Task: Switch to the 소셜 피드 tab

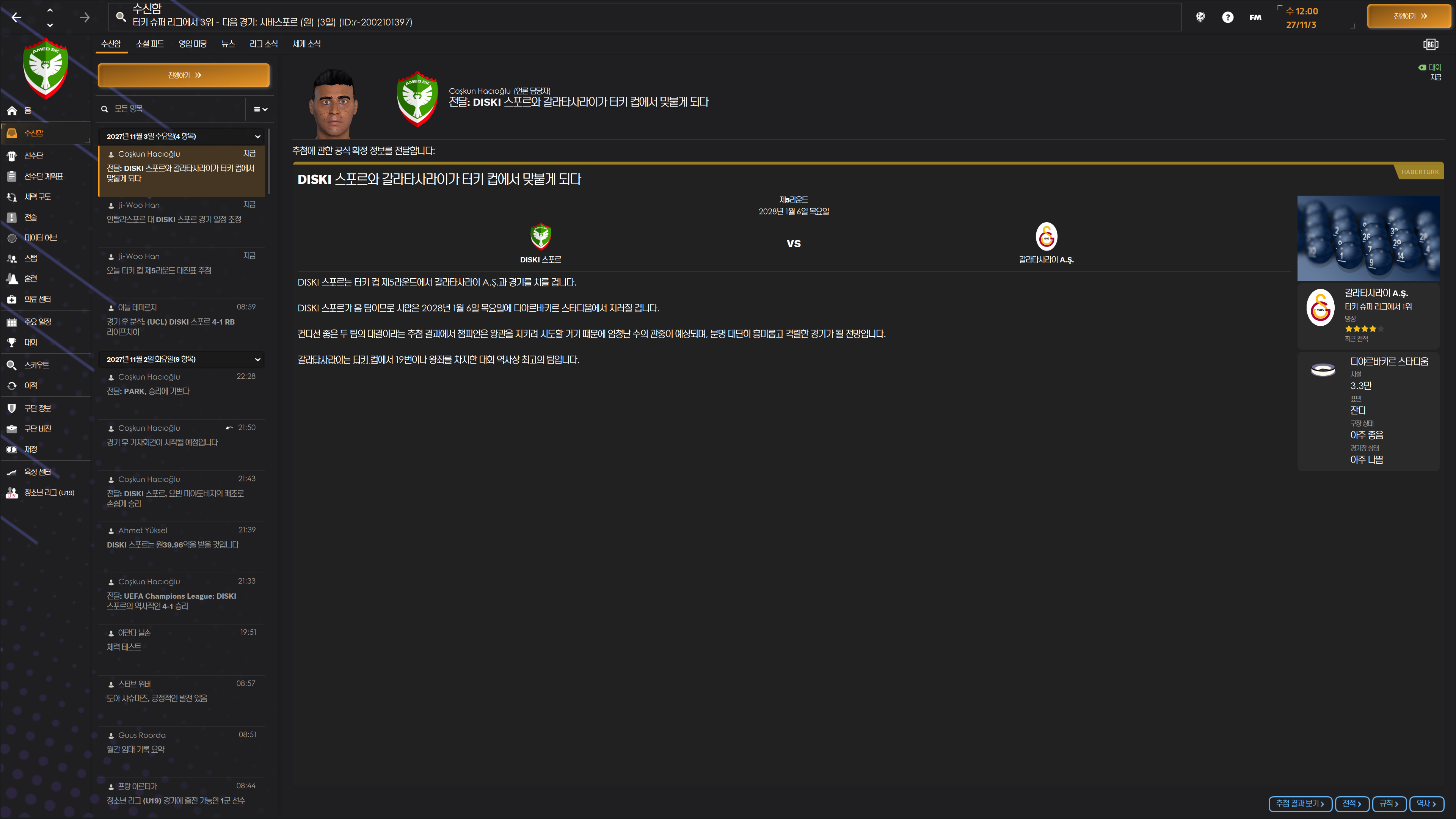Action: pyautogui.click(x=150, y=44)
